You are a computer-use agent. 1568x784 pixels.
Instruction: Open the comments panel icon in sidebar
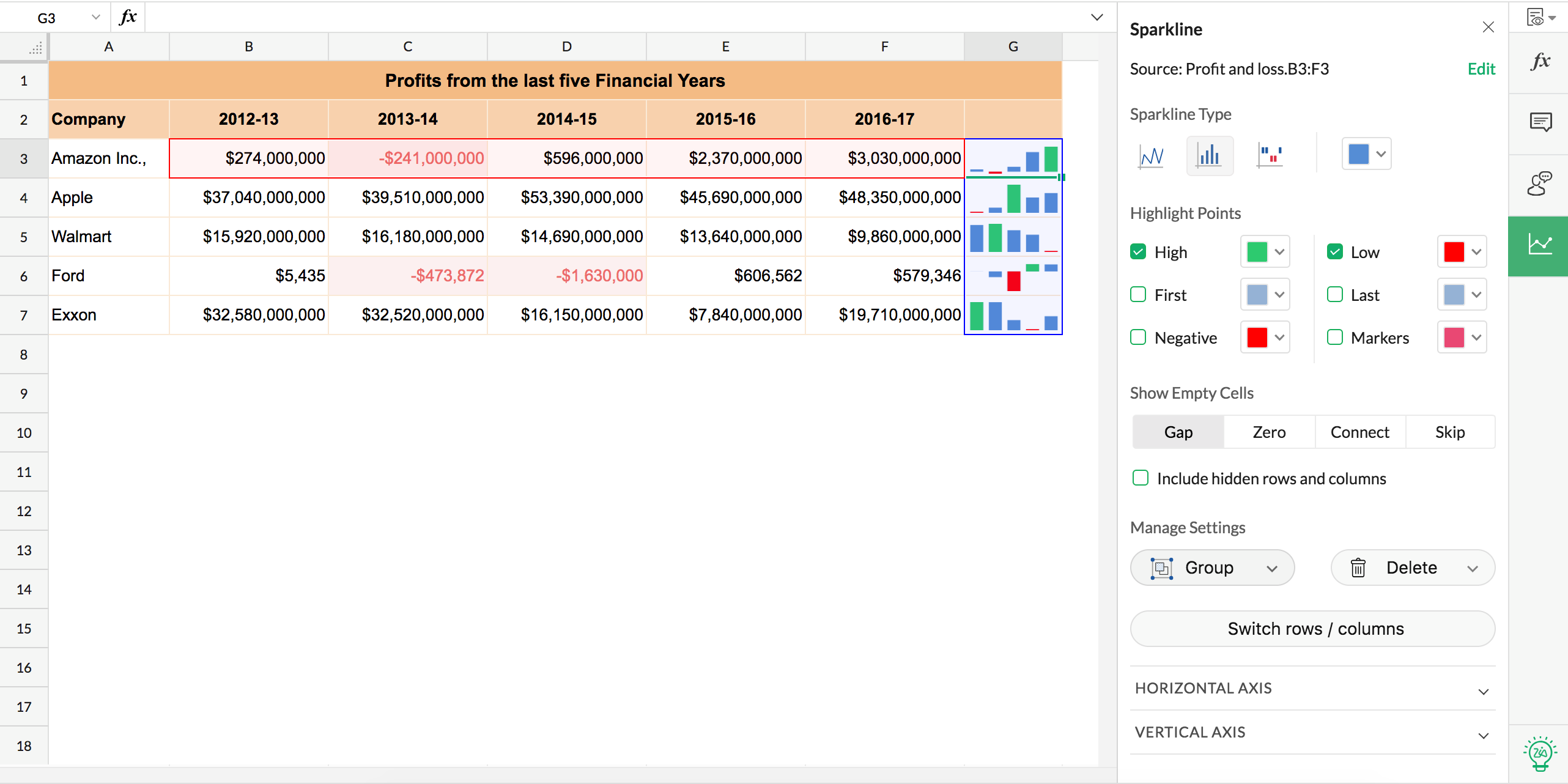pos(1540,123)
